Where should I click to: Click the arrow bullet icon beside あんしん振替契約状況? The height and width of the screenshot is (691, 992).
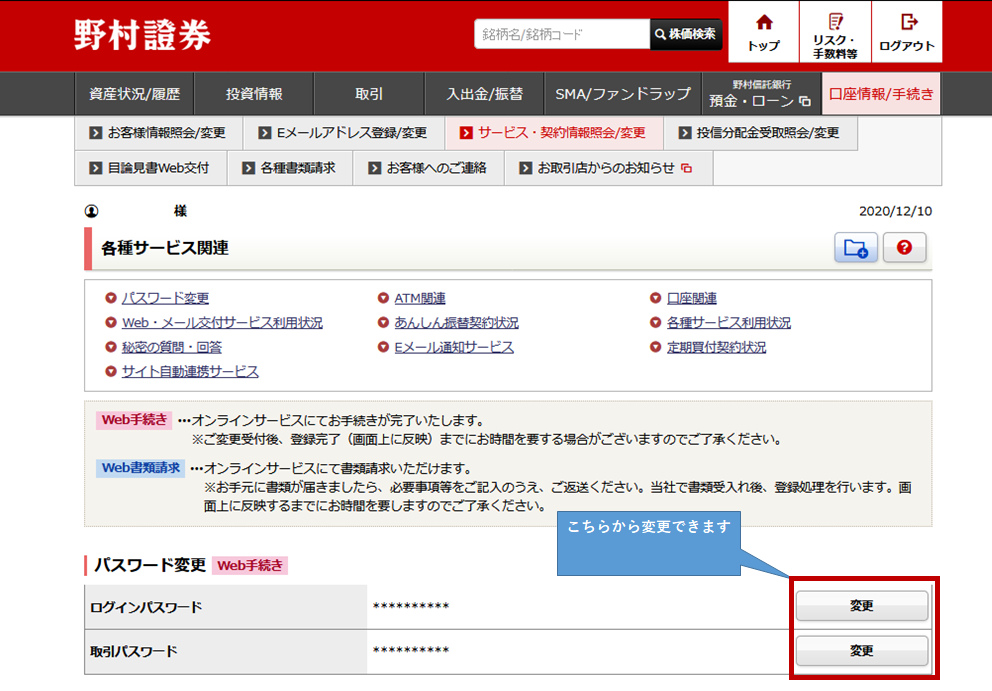[383, 323]
